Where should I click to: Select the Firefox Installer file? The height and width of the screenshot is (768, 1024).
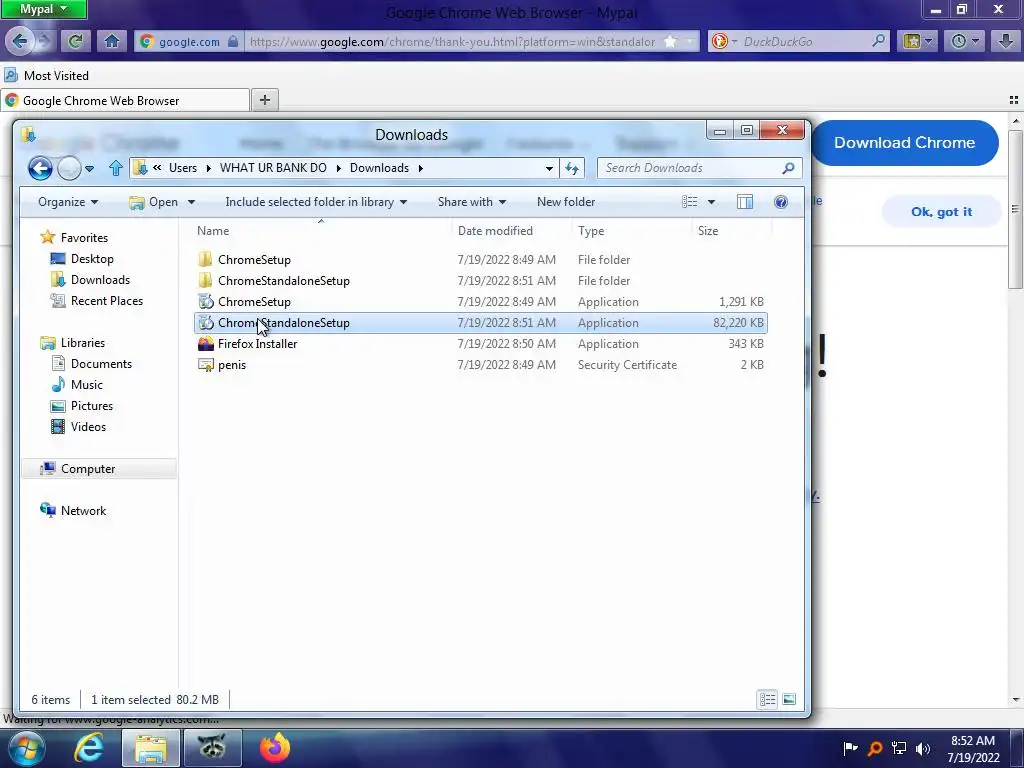(x=481, y=344)
